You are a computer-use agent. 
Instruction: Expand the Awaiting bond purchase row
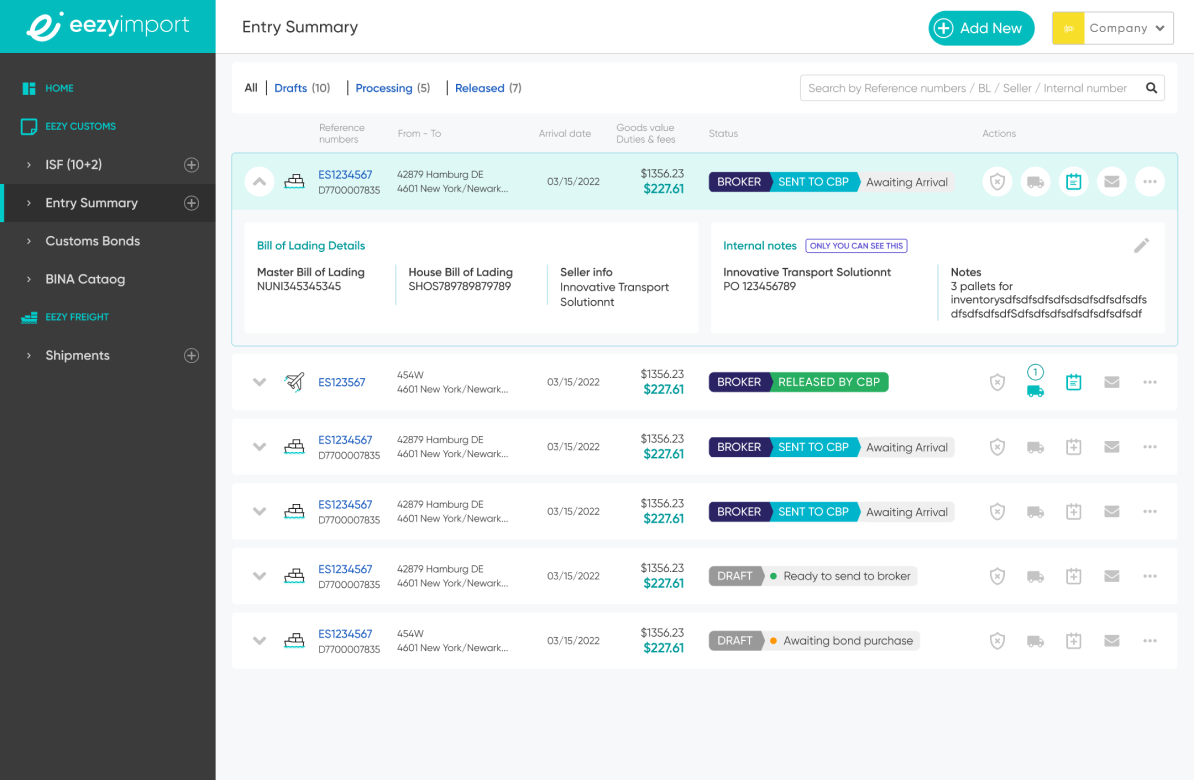[x=259, y=641]
